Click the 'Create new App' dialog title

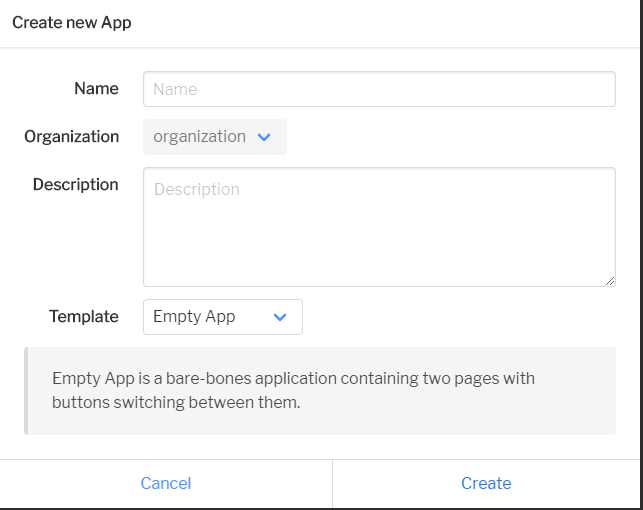(x=72, y=23)
